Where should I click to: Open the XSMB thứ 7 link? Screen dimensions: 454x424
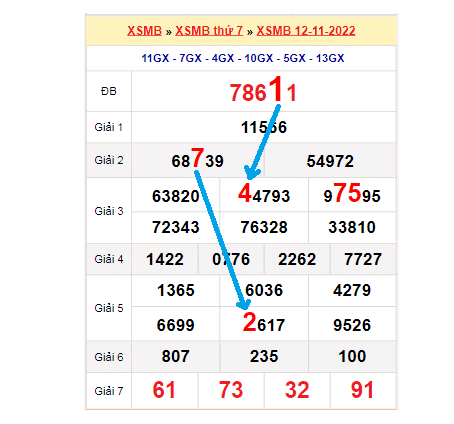tap(209, 31)
